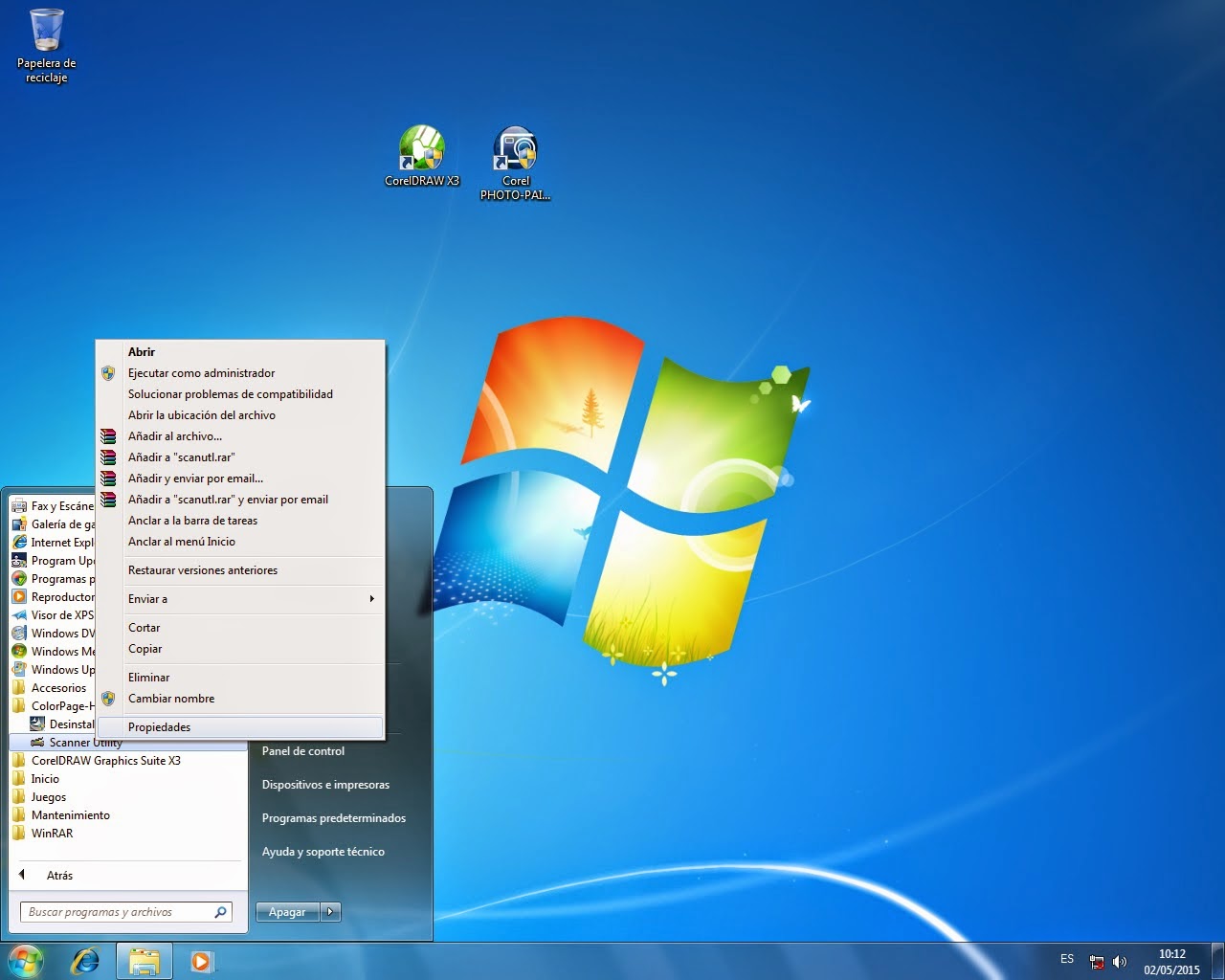The width and height of the screenshot is (1225, 980).
Task: Select the CorelDRAW X3 desktop shortcut
Action: pyautogui.click(x=422, y=156)
